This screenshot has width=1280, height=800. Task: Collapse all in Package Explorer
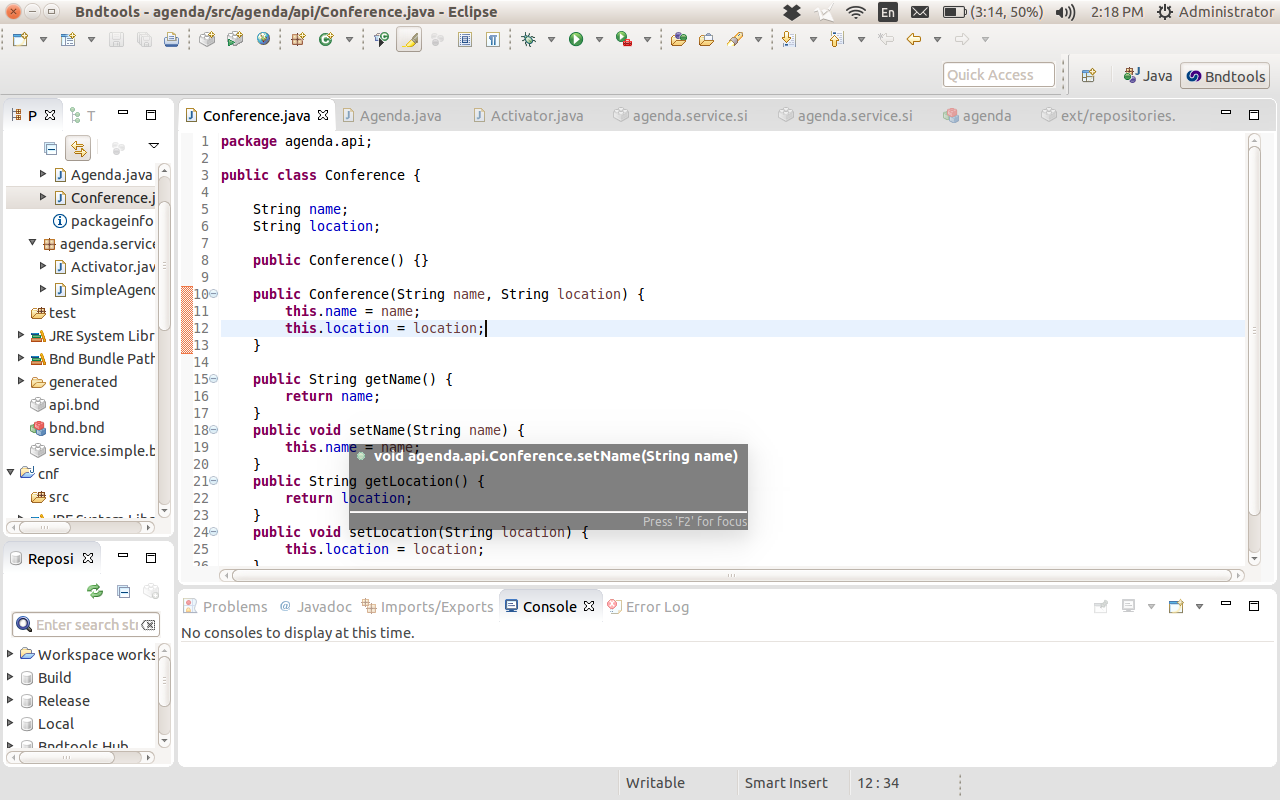pos(50,148)
